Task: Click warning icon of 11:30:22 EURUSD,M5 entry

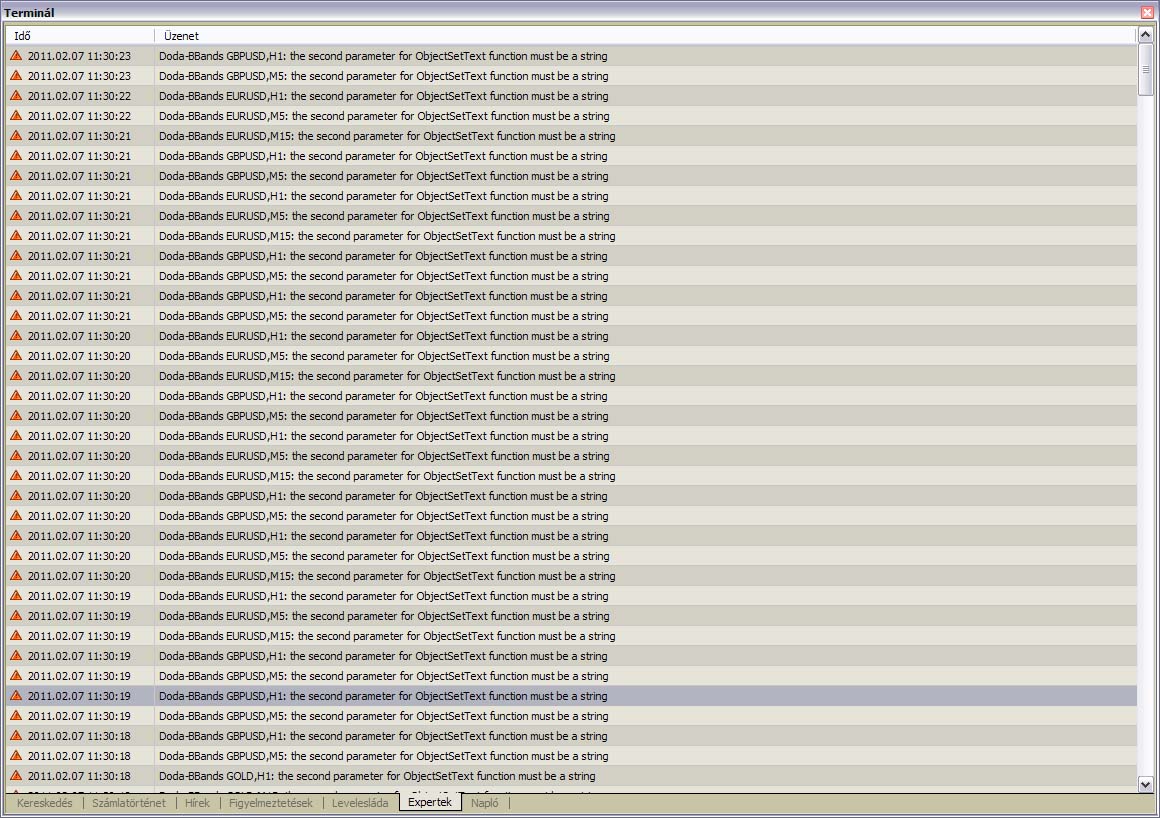Action: tap(16, 116)
